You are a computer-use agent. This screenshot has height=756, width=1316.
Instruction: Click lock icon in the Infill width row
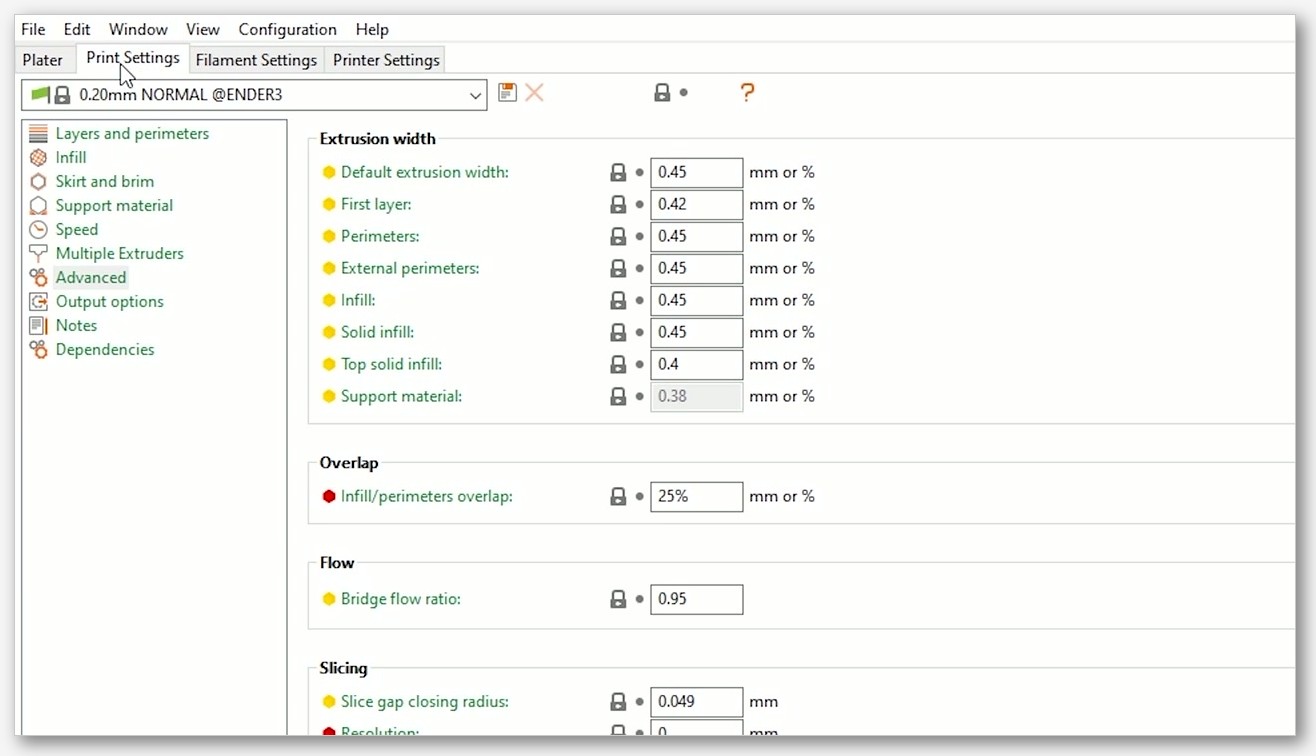tap(618, 301)
